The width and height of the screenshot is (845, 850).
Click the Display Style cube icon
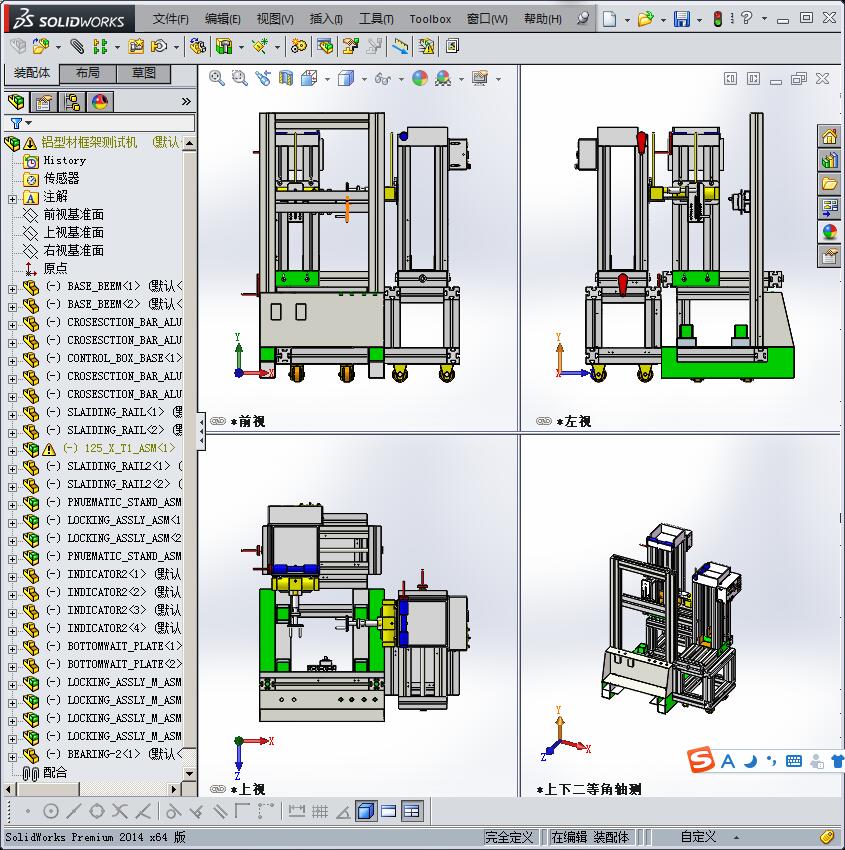click(345, 79)
